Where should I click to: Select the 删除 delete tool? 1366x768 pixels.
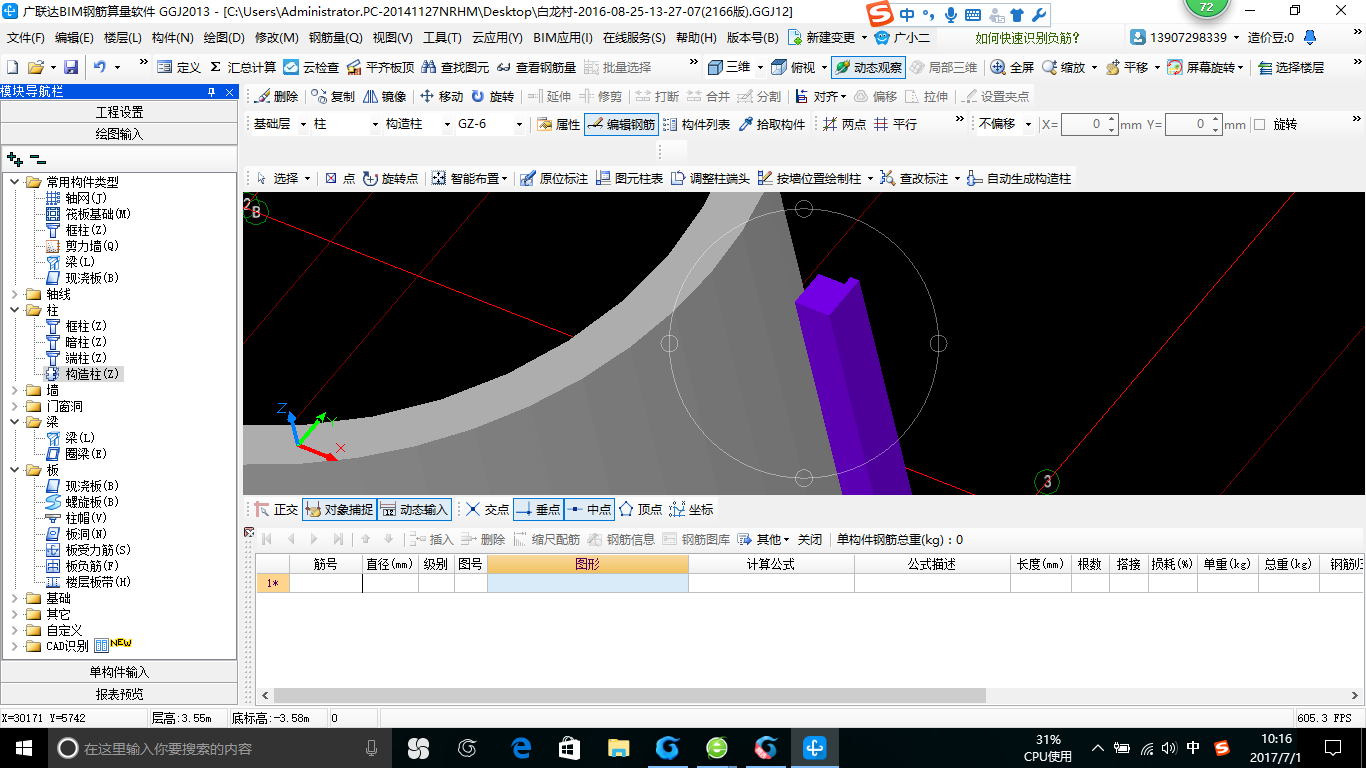coord(276,96)
